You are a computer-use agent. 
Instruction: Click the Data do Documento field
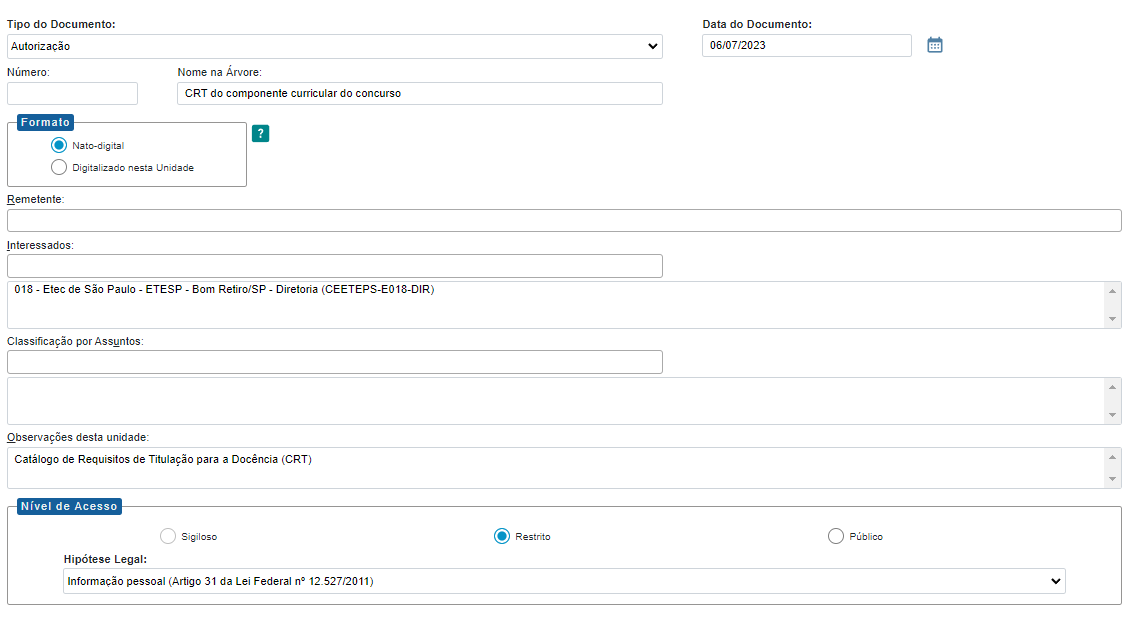806,46
